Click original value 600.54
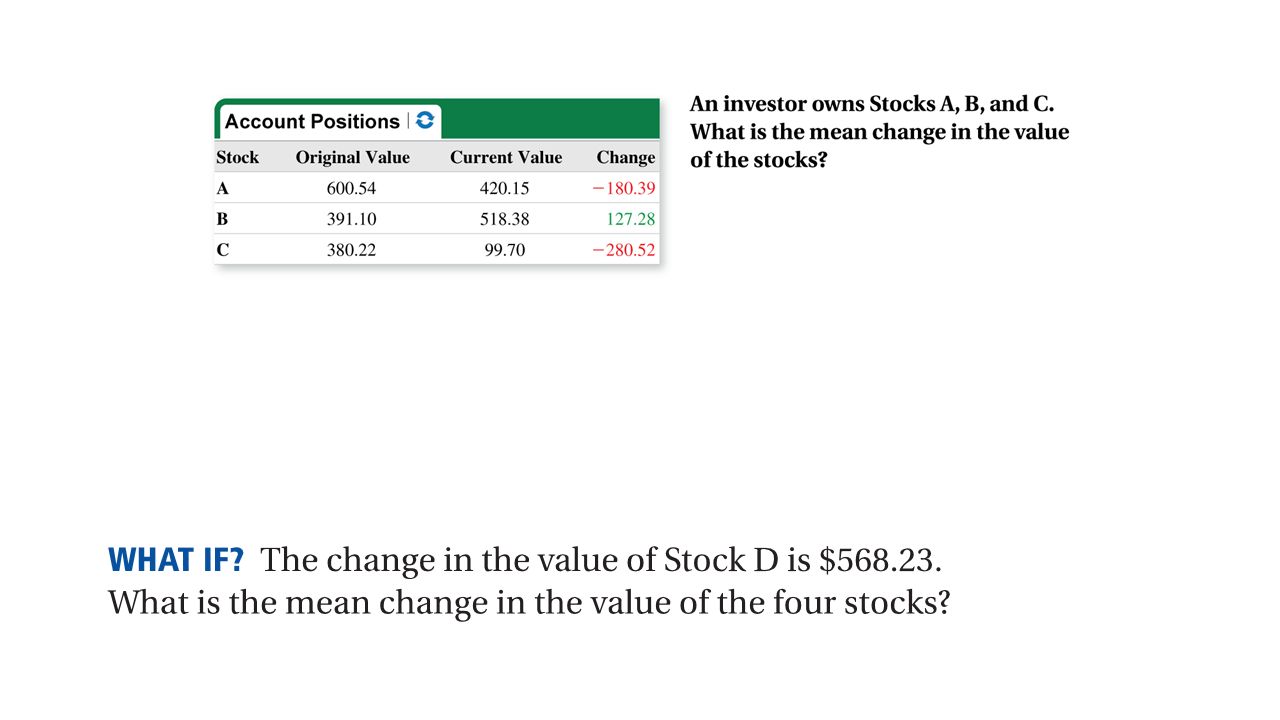 tap(352, 188)
